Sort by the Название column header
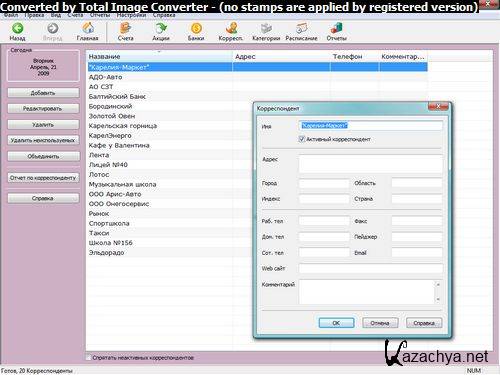The height and width of the screenshot is (375, 500). (159, 56)
